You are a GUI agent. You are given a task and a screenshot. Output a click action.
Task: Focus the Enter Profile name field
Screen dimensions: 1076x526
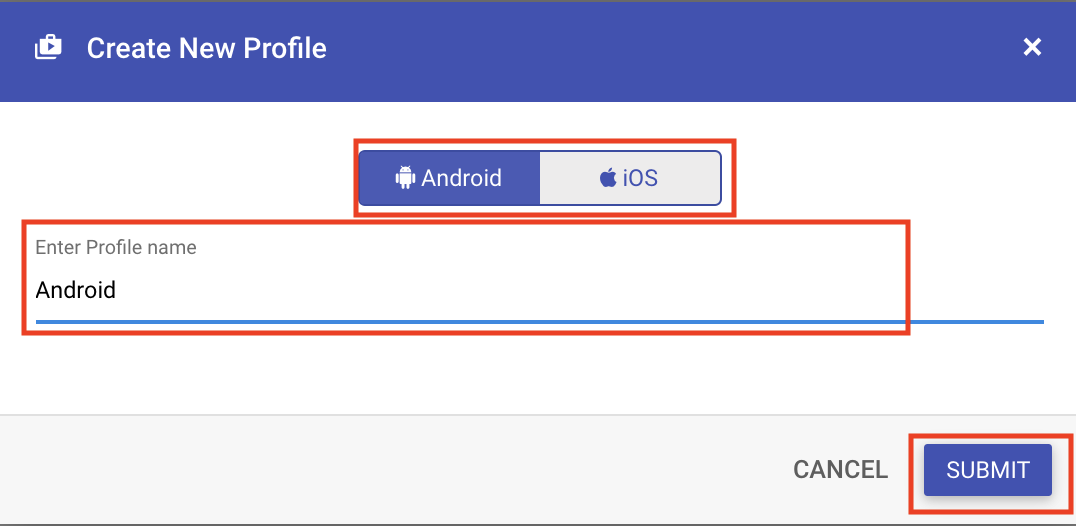click(x=500, y=290)
